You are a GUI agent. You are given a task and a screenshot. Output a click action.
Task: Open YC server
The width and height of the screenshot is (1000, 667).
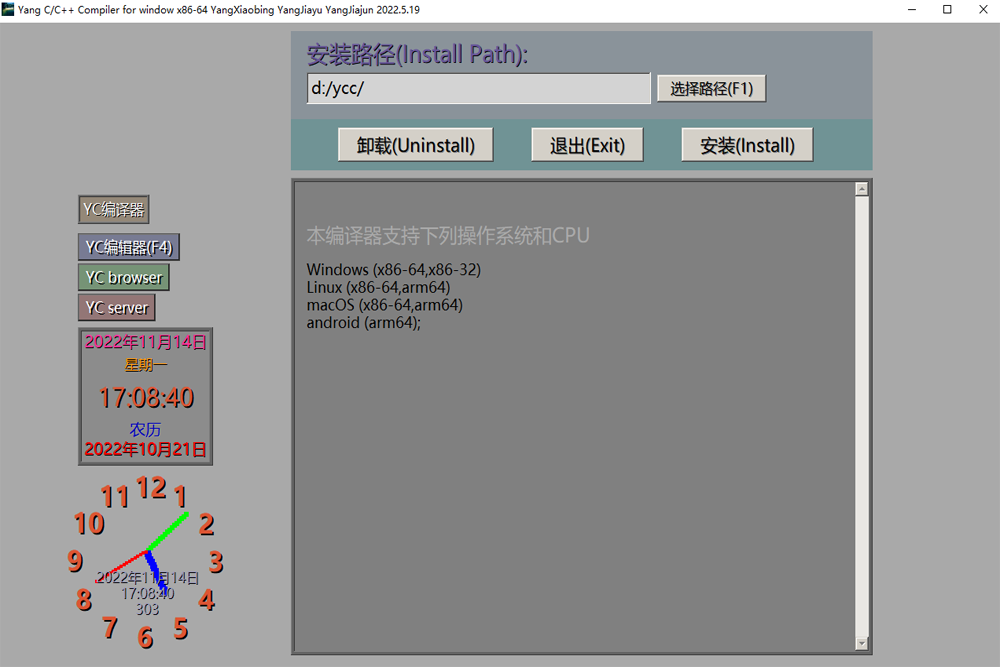[117, 307]
